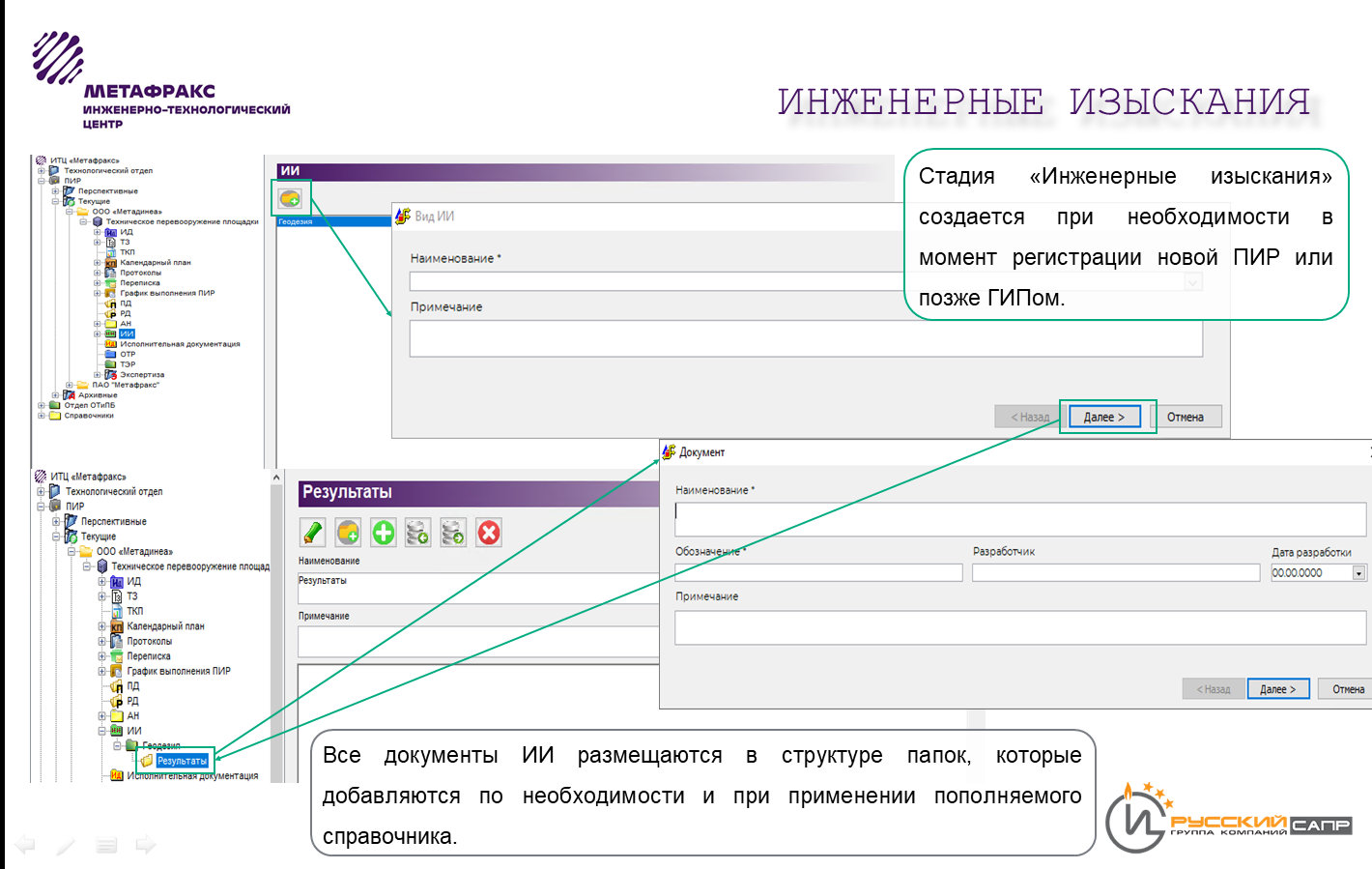Select ПД node in Результаты window tree
Image resolution: width=1372 pixels, height=869 pixels.
[133, 686]
